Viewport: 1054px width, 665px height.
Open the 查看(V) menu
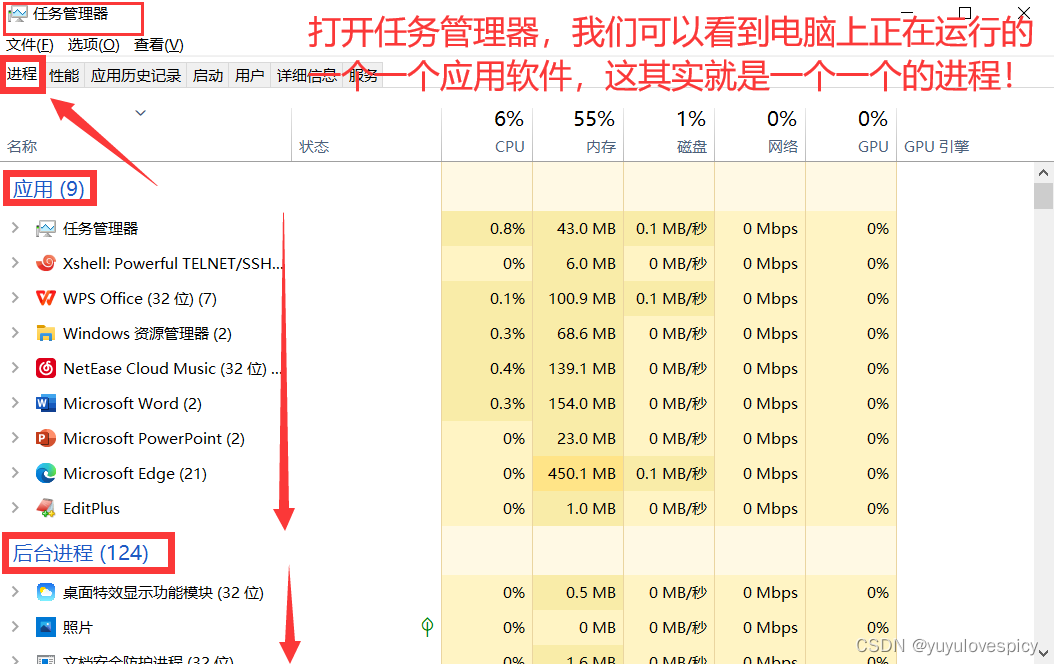(x=159, y=45)
